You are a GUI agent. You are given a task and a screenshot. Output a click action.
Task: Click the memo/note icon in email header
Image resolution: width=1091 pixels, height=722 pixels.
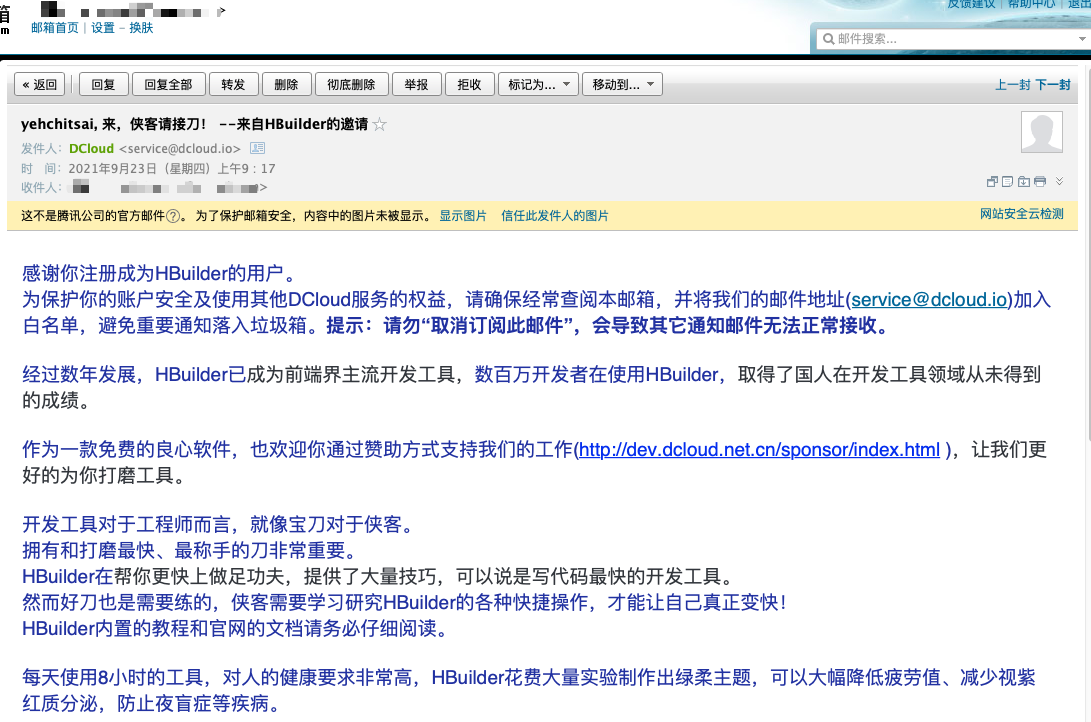point(1008,180)
